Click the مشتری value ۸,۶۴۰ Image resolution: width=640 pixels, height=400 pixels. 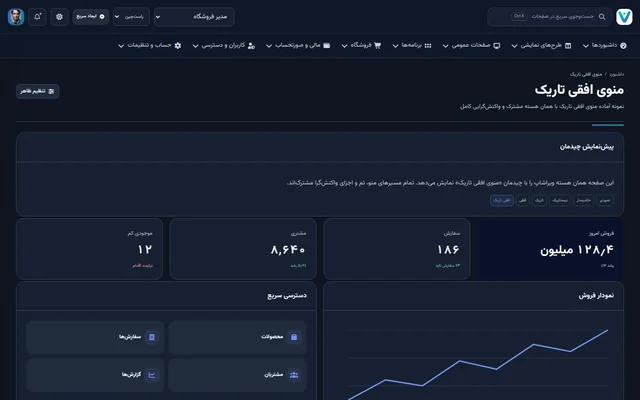click(288, 249)
